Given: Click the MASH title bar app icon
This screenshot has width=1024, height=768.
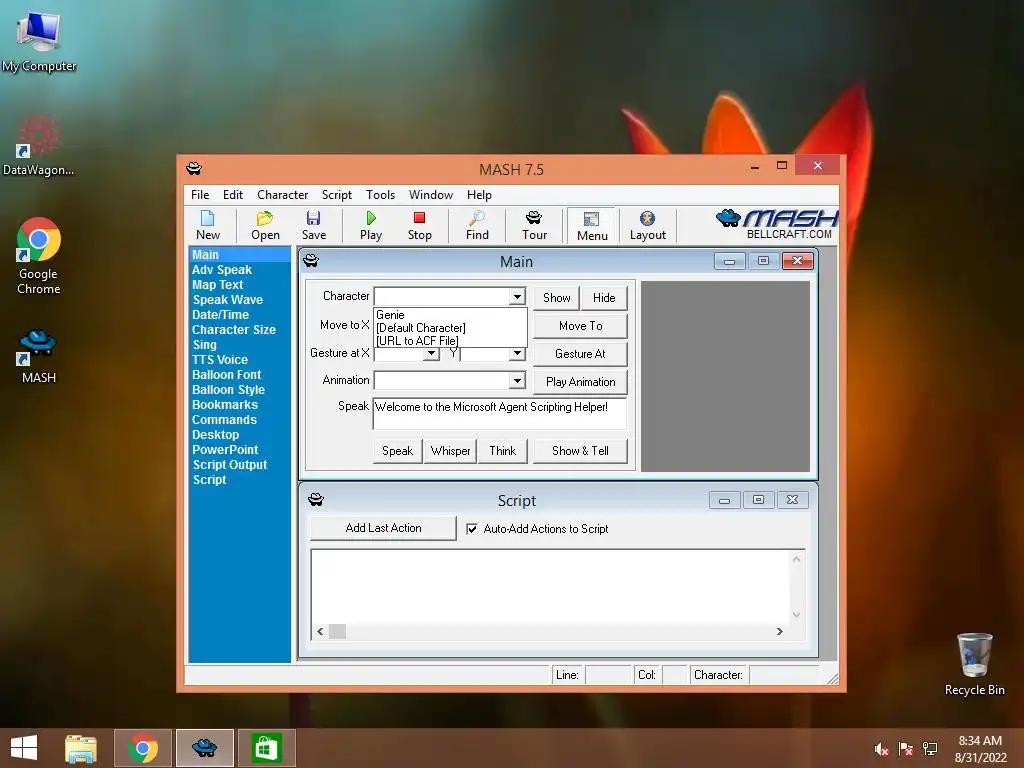Looking at the screenshot, I should 194,168.
